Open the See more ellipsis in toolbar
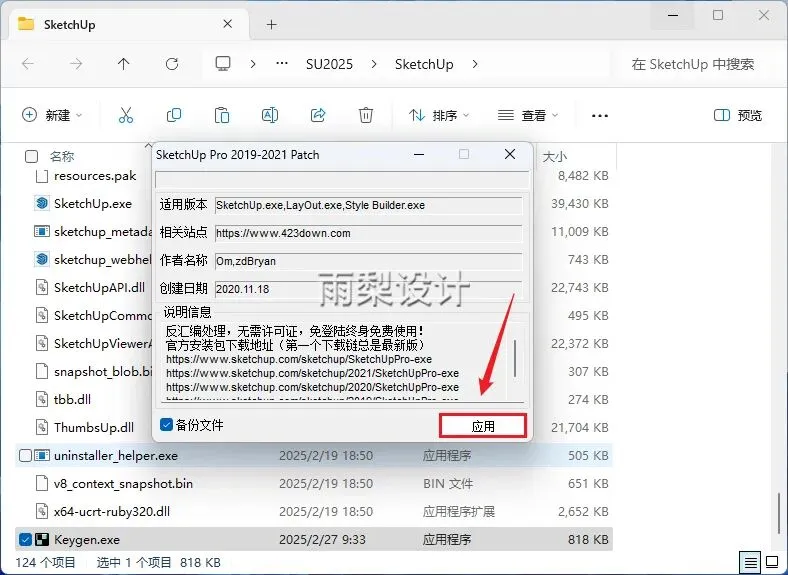Screen dimensions: 788x575 click(x=600, y=116)
